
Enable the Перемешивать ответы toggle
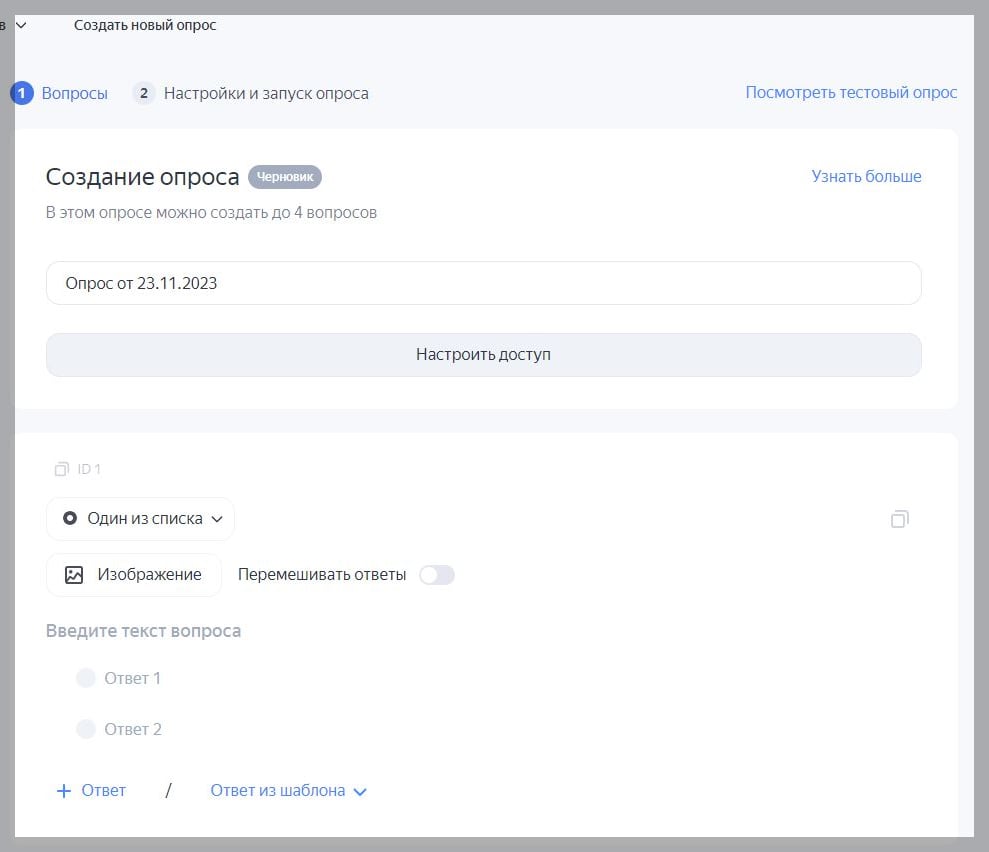pyautogui.click(x=436, y=575)
